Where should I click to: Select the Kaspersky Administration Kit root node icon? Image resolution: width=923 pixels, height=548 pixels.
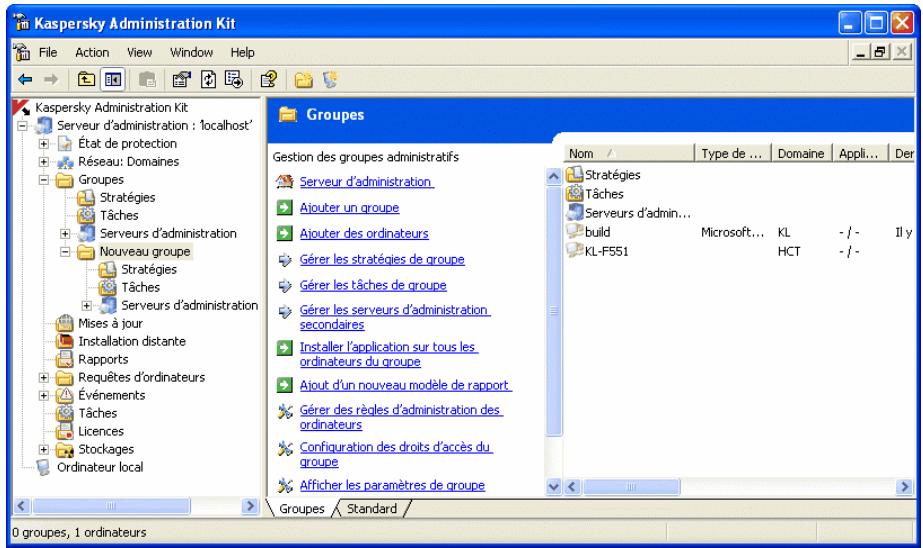(21, 108)
